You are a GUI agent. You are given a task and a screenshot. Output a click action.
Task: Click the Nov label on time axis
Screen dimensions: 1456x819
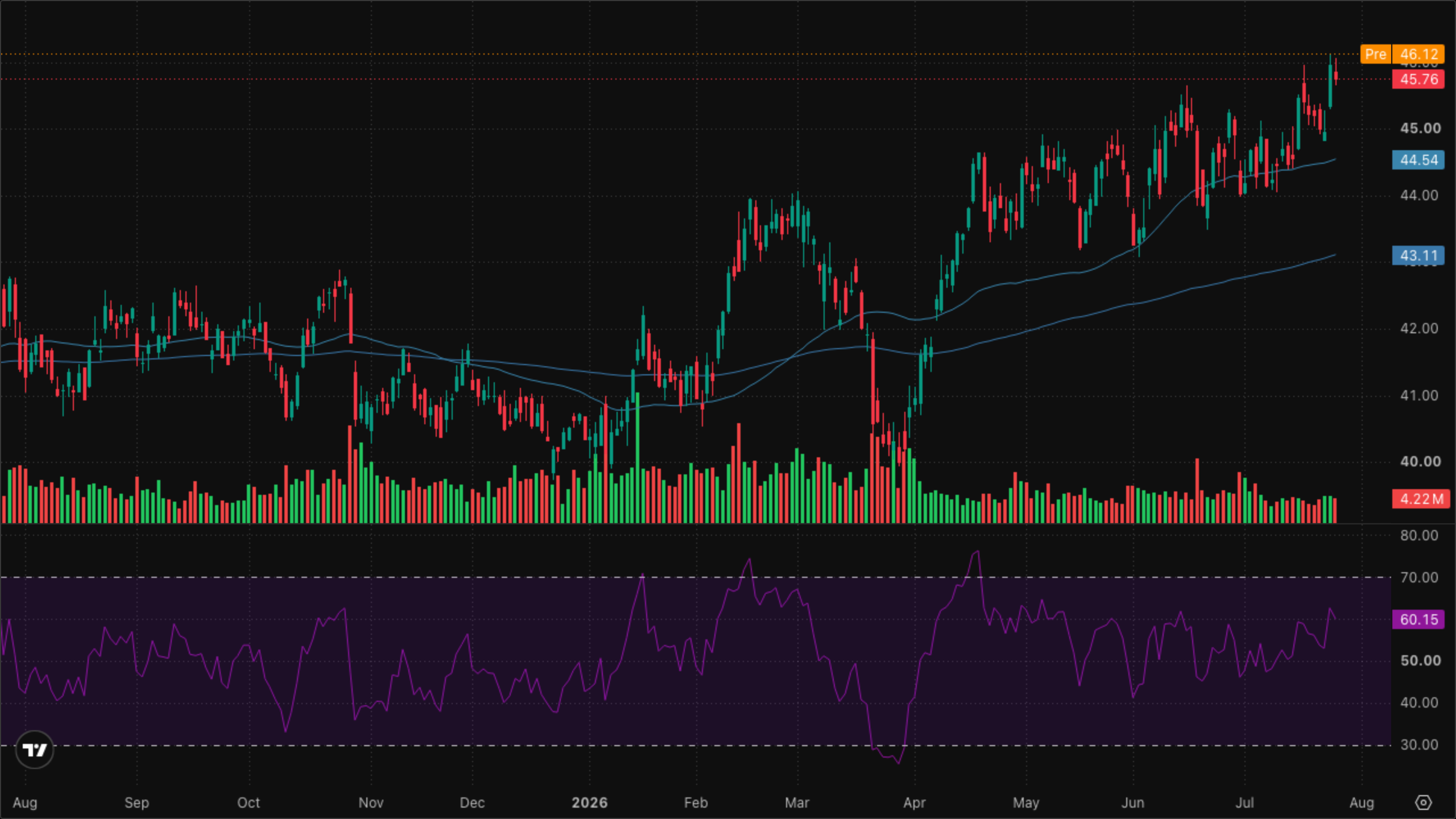[x=371, y=803]
